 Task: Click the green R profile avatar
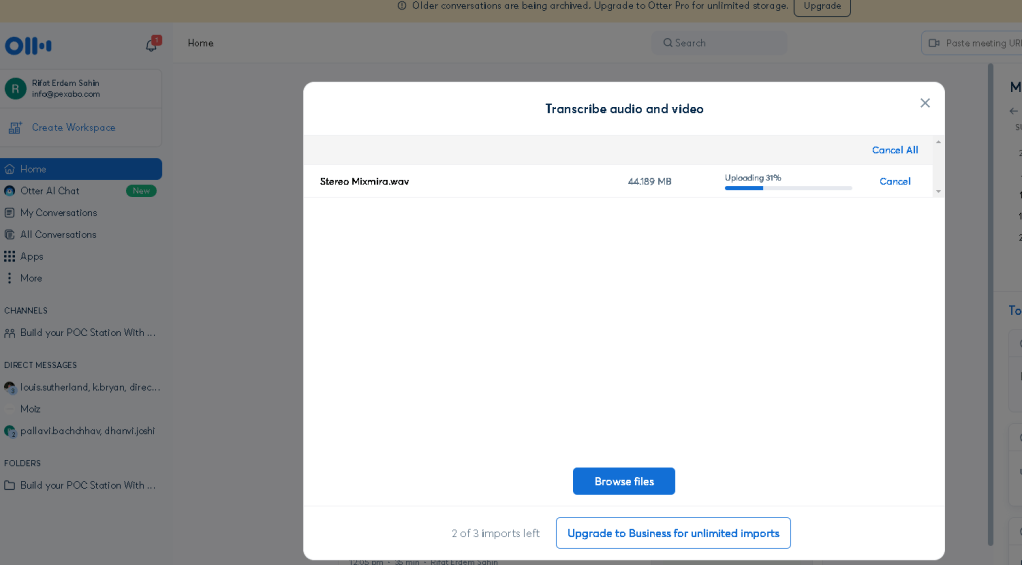(x=15, y=88)
